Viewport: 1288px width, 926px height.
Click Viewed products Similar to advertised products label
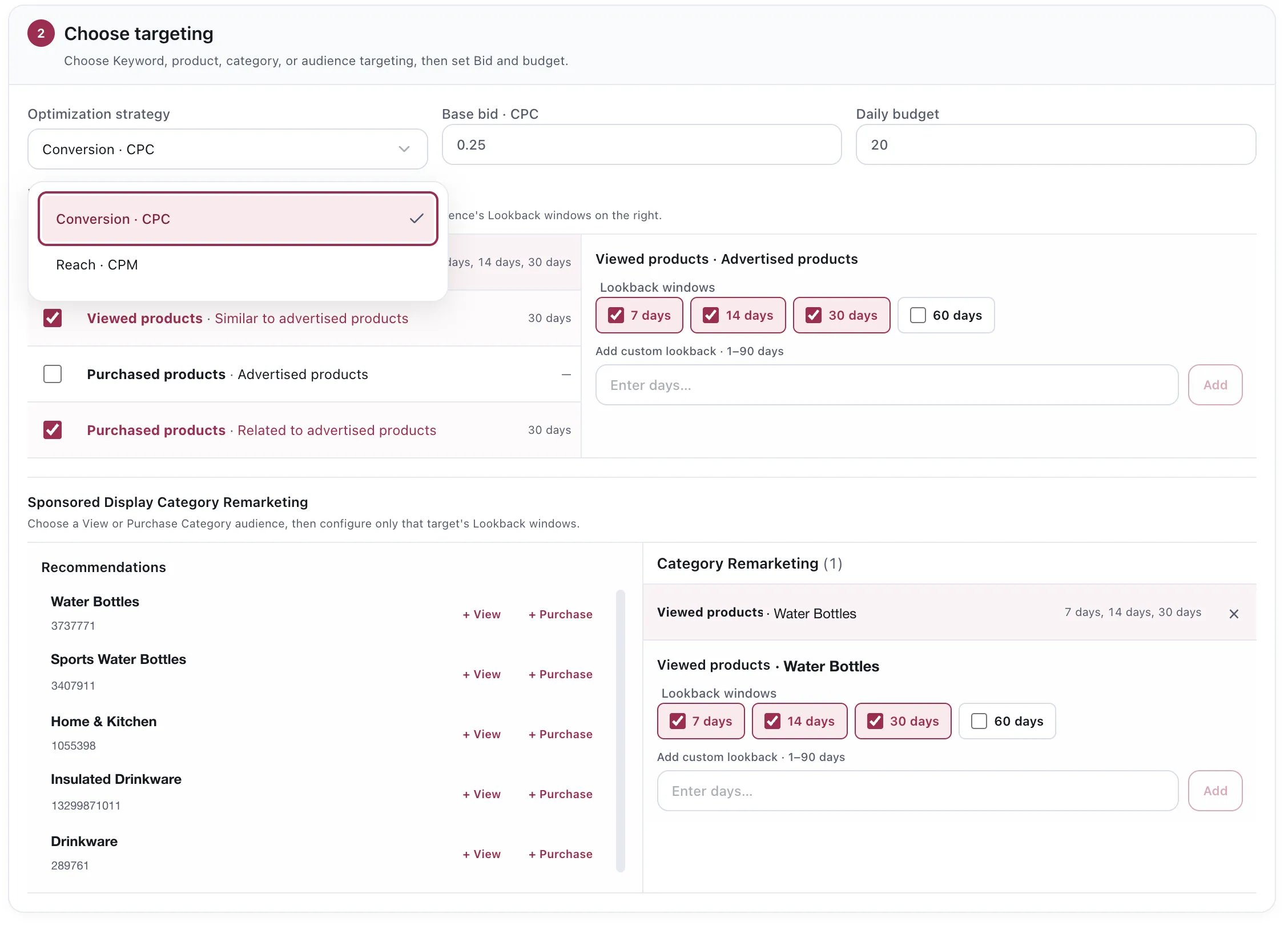[x=247, y=319]
